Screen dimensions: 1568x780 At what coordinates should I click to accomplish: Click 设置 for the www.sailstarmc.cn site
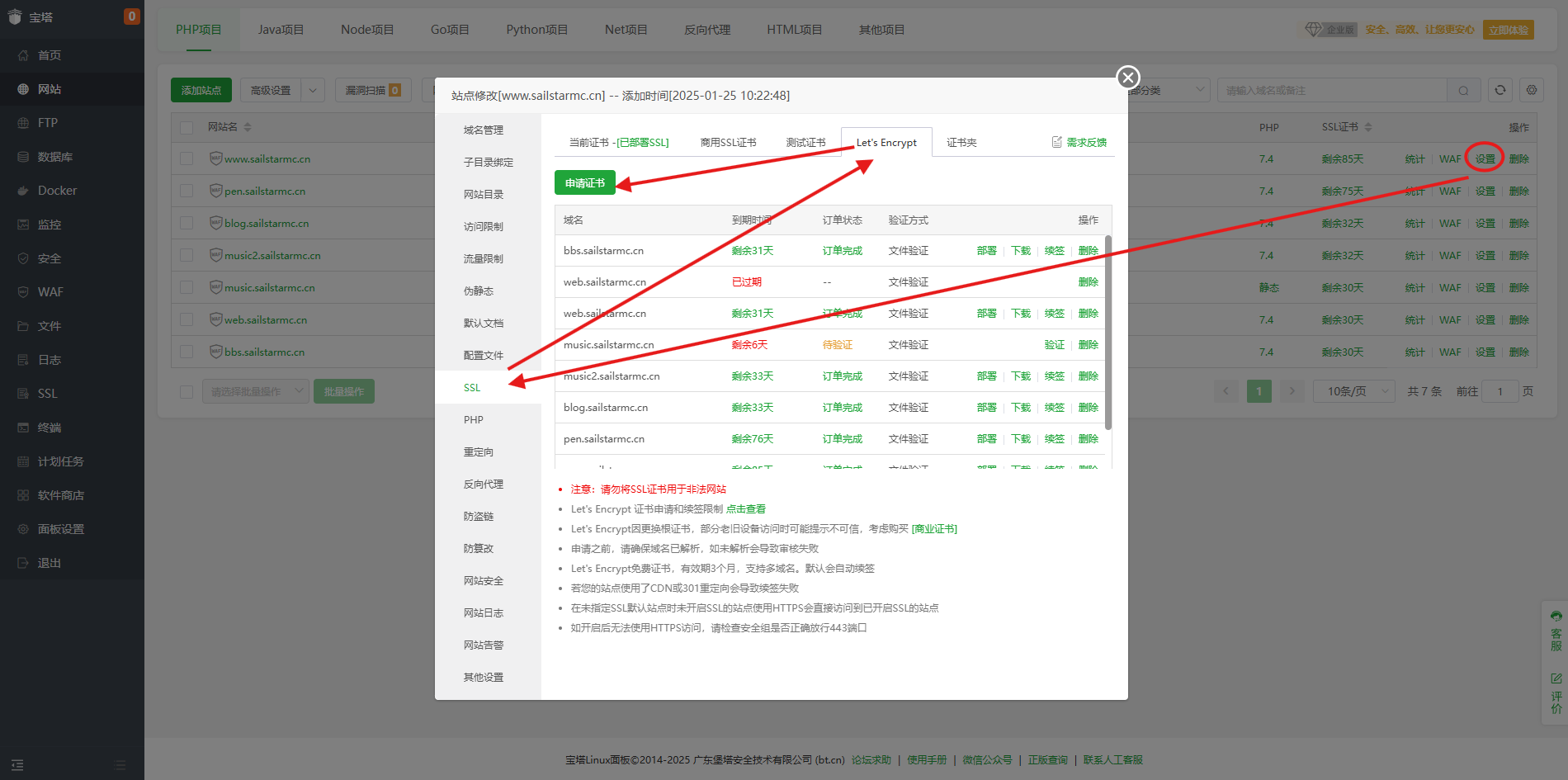point(1485,158)
